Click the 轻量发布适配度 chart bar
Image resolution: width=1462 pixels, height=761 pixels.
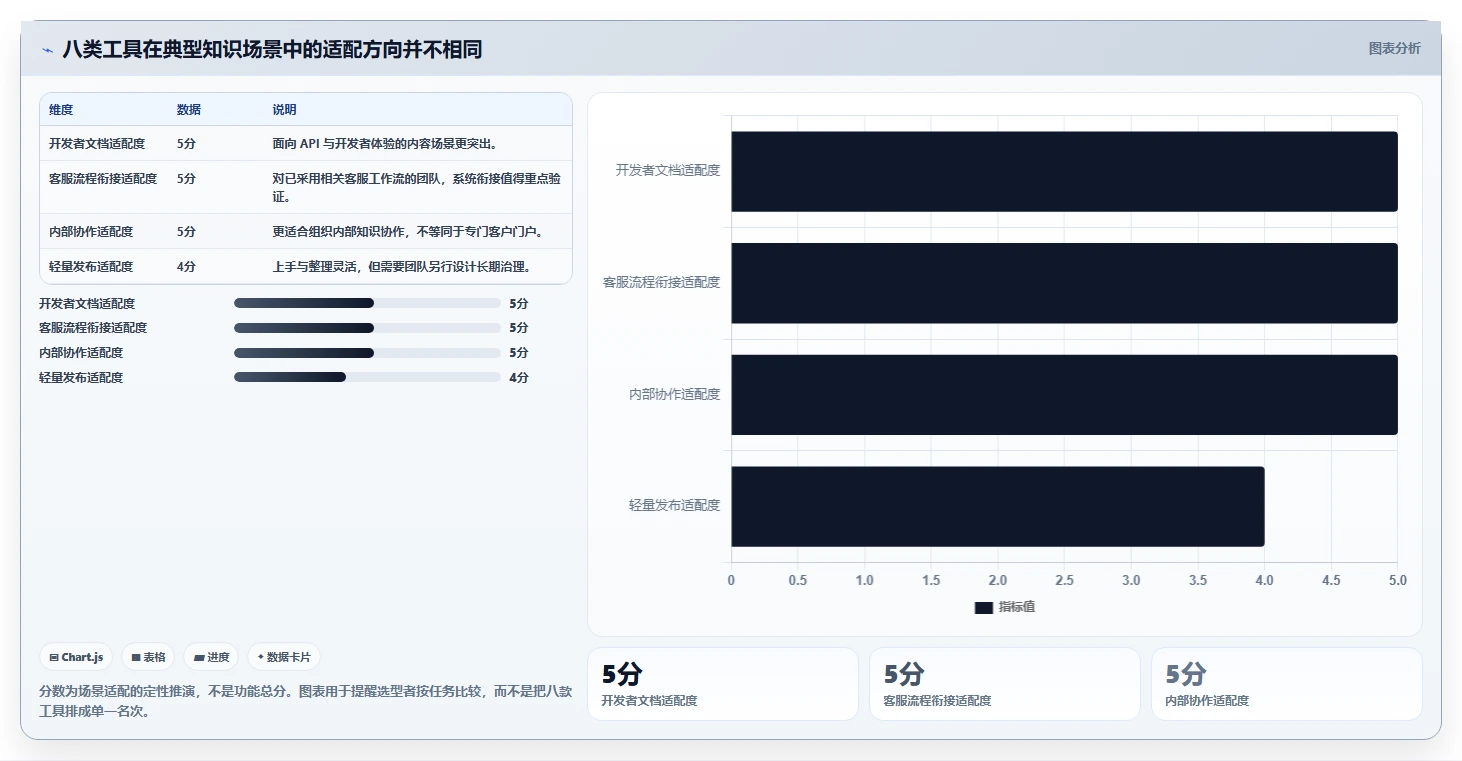pyautogui.click(x=998, y=506)
